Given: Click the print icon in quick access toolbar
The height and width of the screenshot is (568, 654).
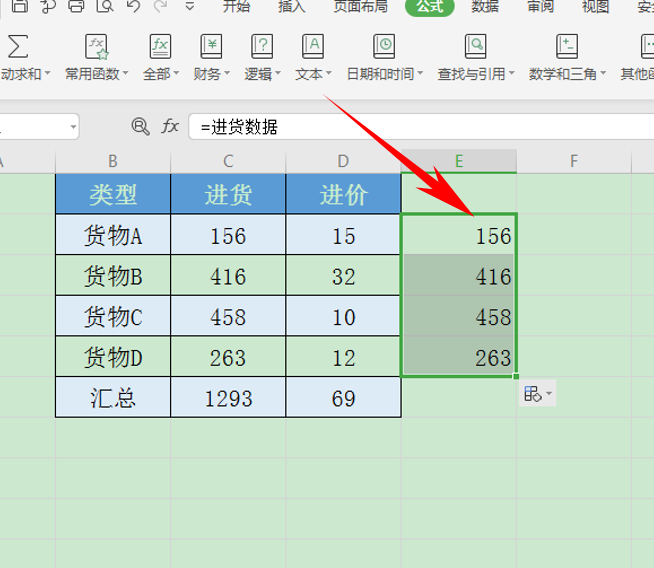Looking at the screenshot, I should [x=76, y=5].
